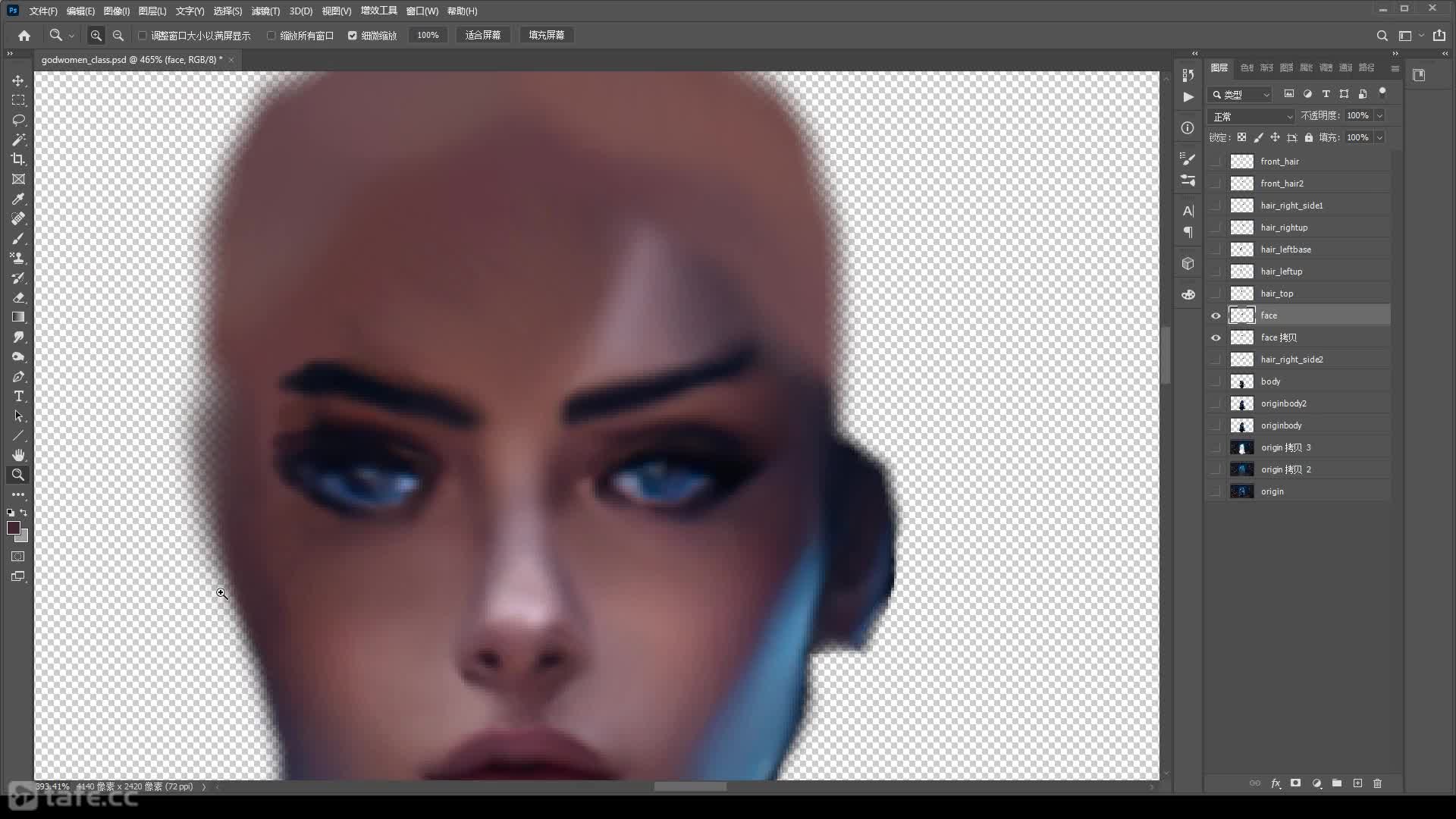Select the Gradient tool

18,317
